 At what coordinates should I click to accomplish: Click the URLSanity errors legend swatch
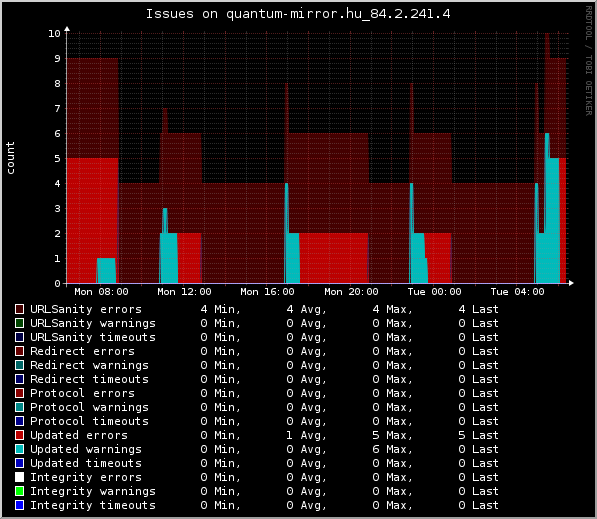click(19, 309)
